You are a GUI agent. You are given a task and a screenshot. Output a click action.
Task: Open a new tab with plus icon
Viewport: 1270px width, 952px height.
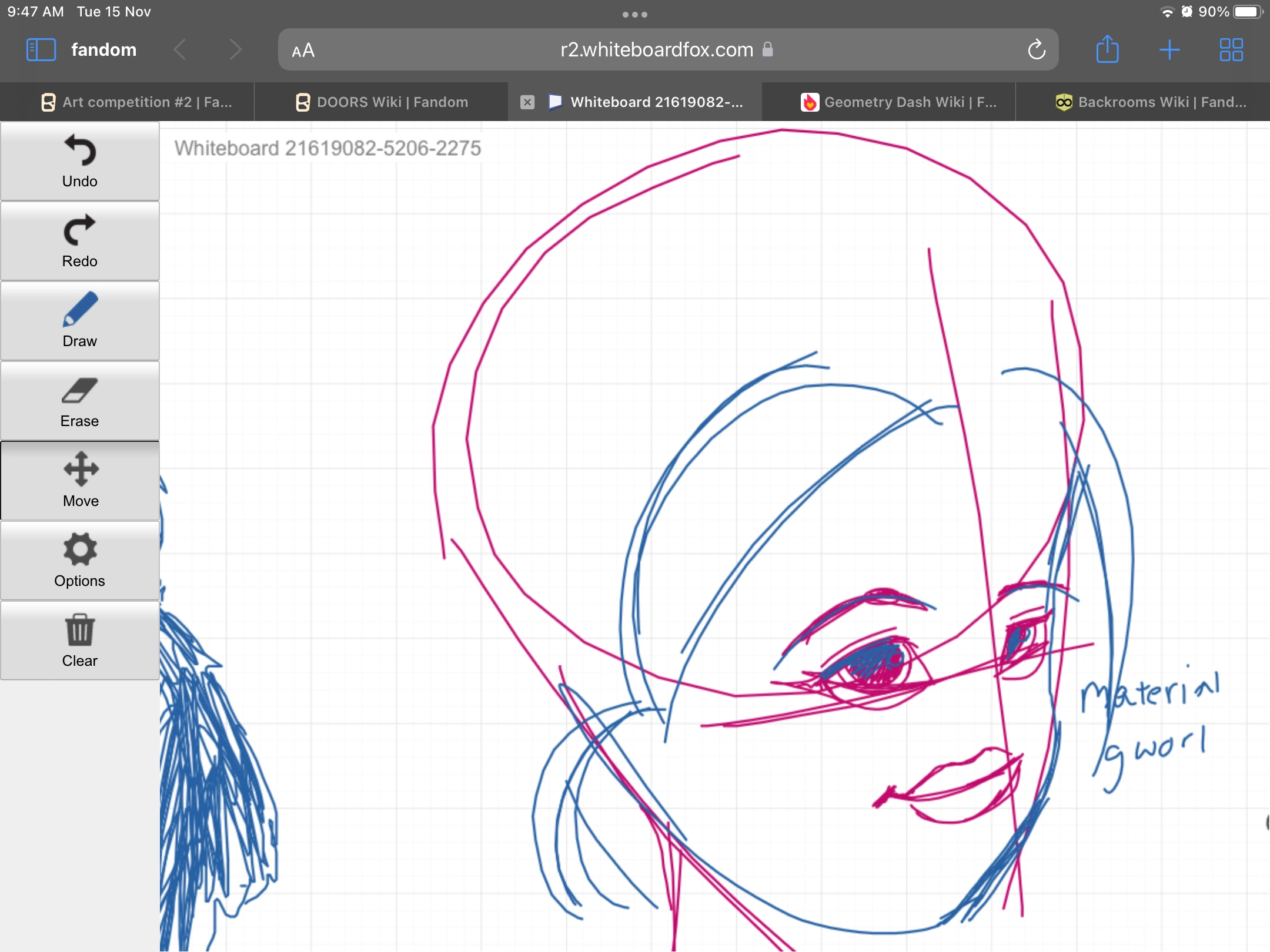coord(1169,50)
